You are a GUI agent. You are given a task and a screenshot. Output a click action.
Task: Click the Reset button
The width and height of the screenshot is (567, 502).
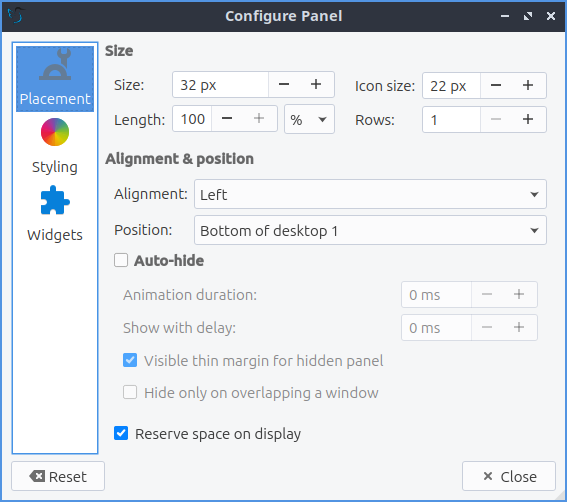coord(58,476)
